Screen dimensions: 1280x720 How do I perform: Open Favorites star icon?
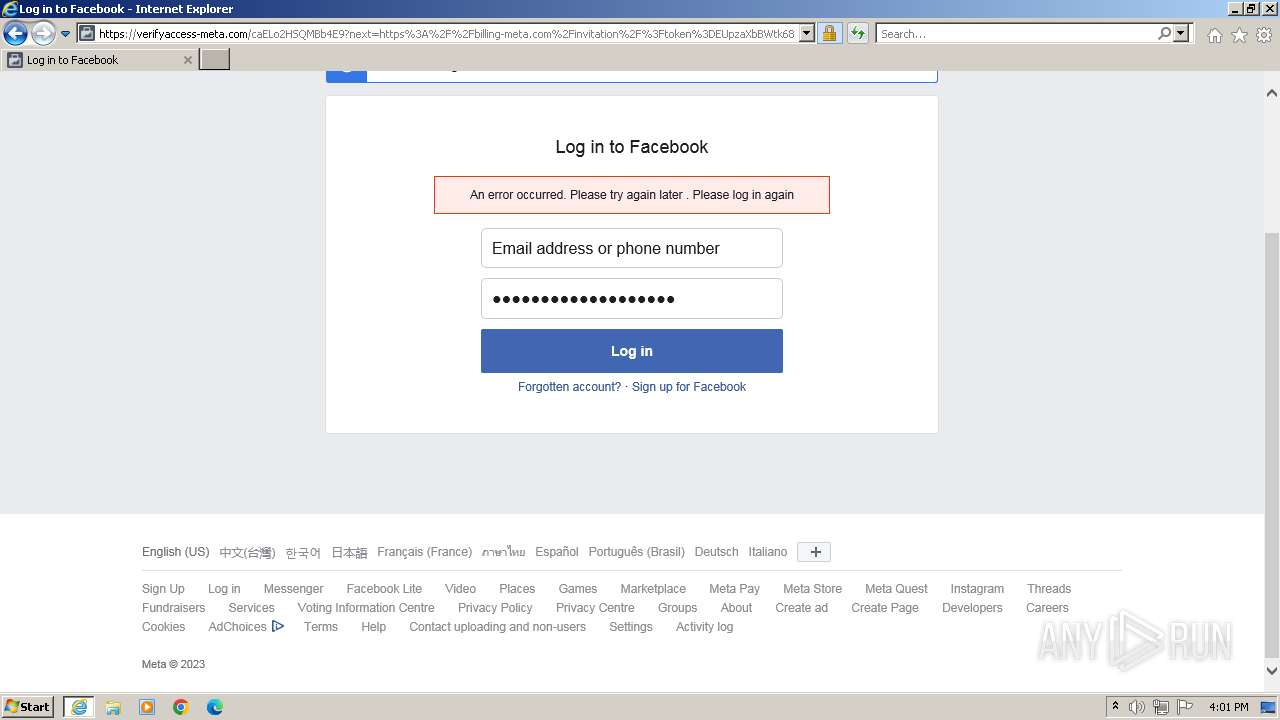[x=1239, y=35]
